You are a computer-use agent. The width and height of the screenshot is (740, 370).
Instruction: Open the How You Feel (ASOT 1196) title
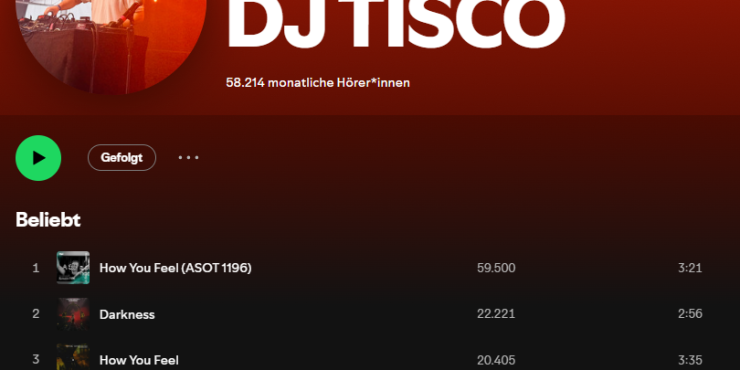[x=176, y=268]
